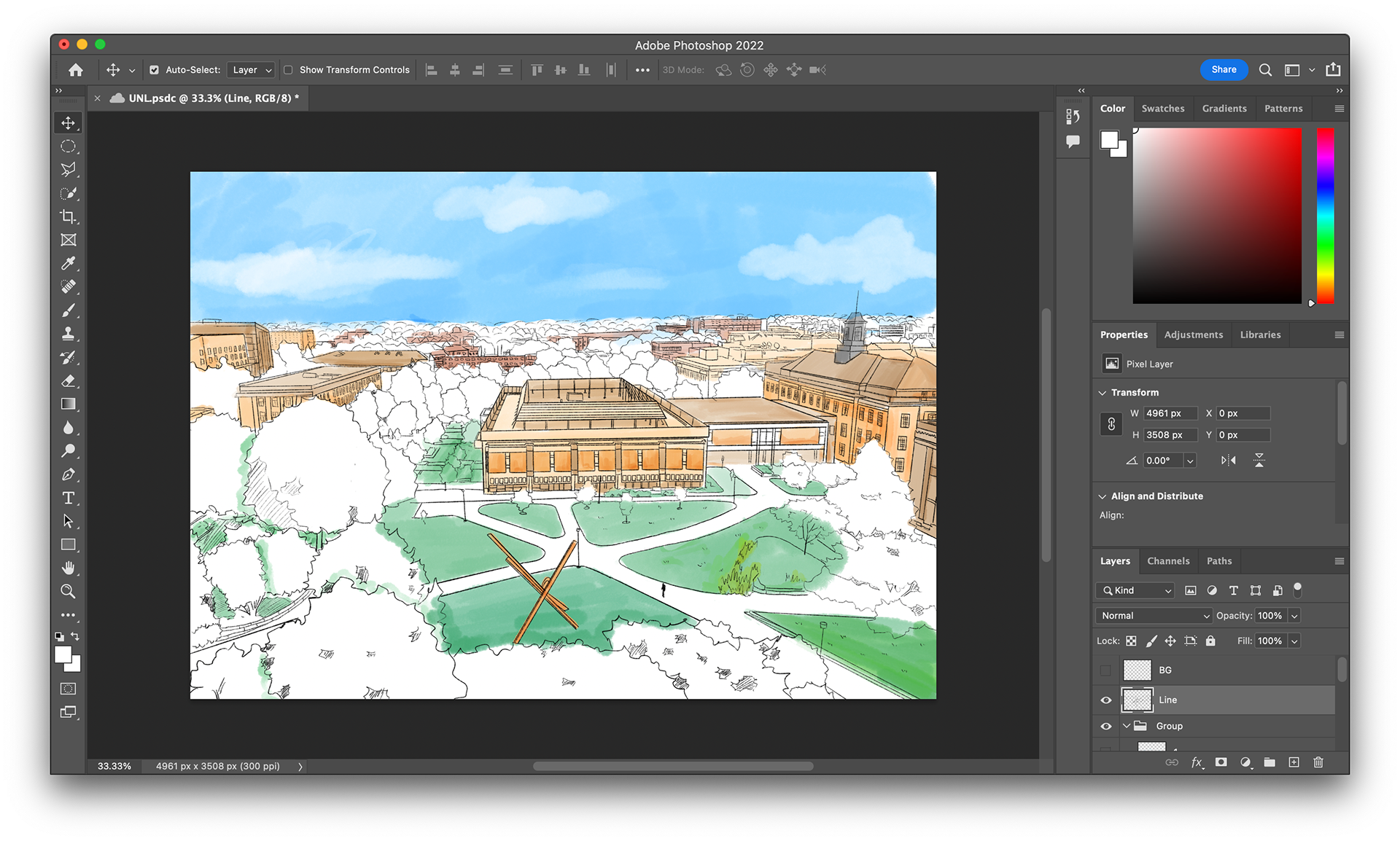Image resolution: width=1400 pixels, height=841 pixels.
Task: Select the Move tool in the toolbar
Action: pos(69,123)
